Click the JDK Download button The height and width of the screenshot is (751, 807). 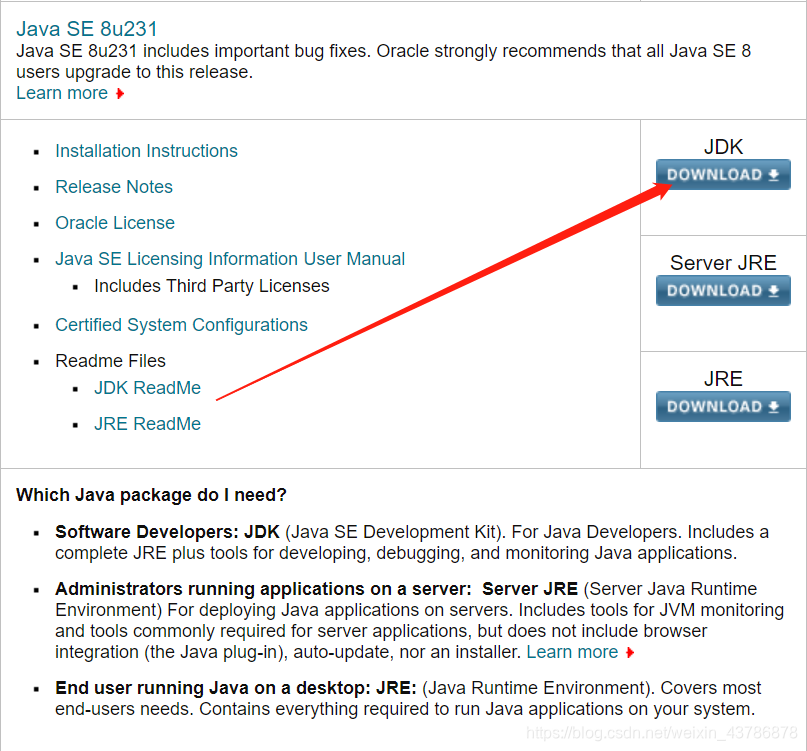click(723, 174)
